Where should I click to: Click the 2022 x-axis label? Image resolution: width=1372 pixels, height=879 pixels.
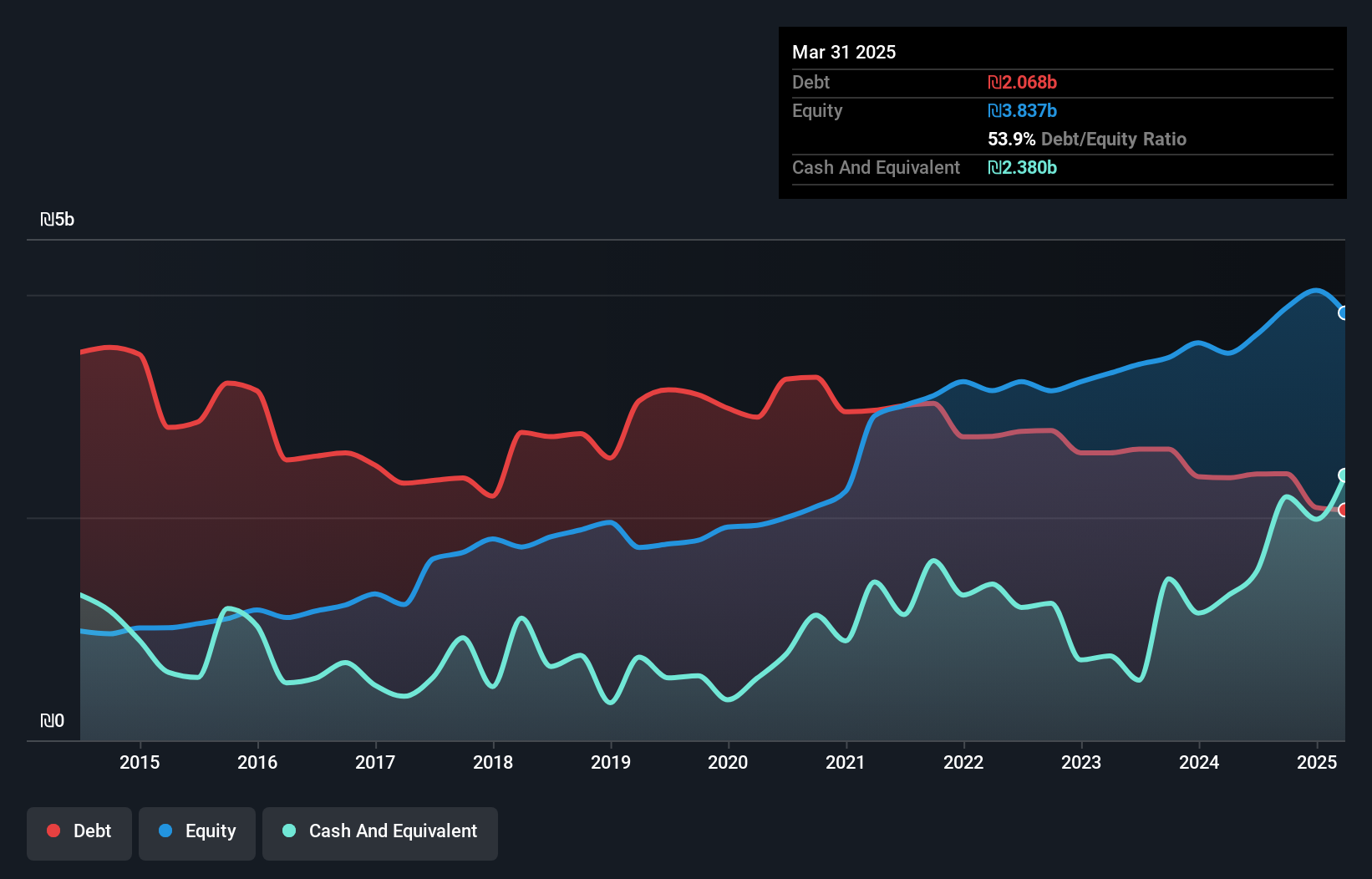tap(963, 762)
